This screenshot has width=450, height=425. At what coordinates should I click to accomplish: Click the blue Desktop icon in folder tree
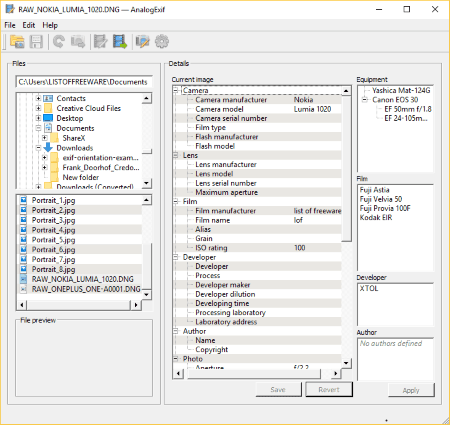point(48,118)
